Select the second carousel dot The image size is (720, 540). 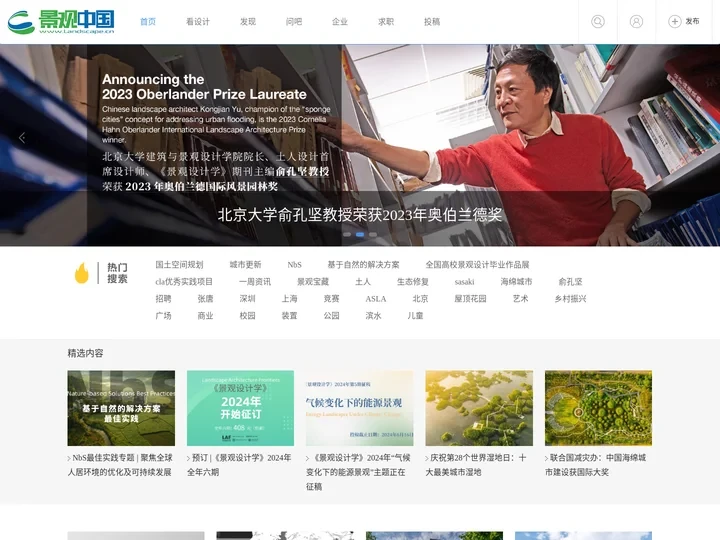pos(360,235)
